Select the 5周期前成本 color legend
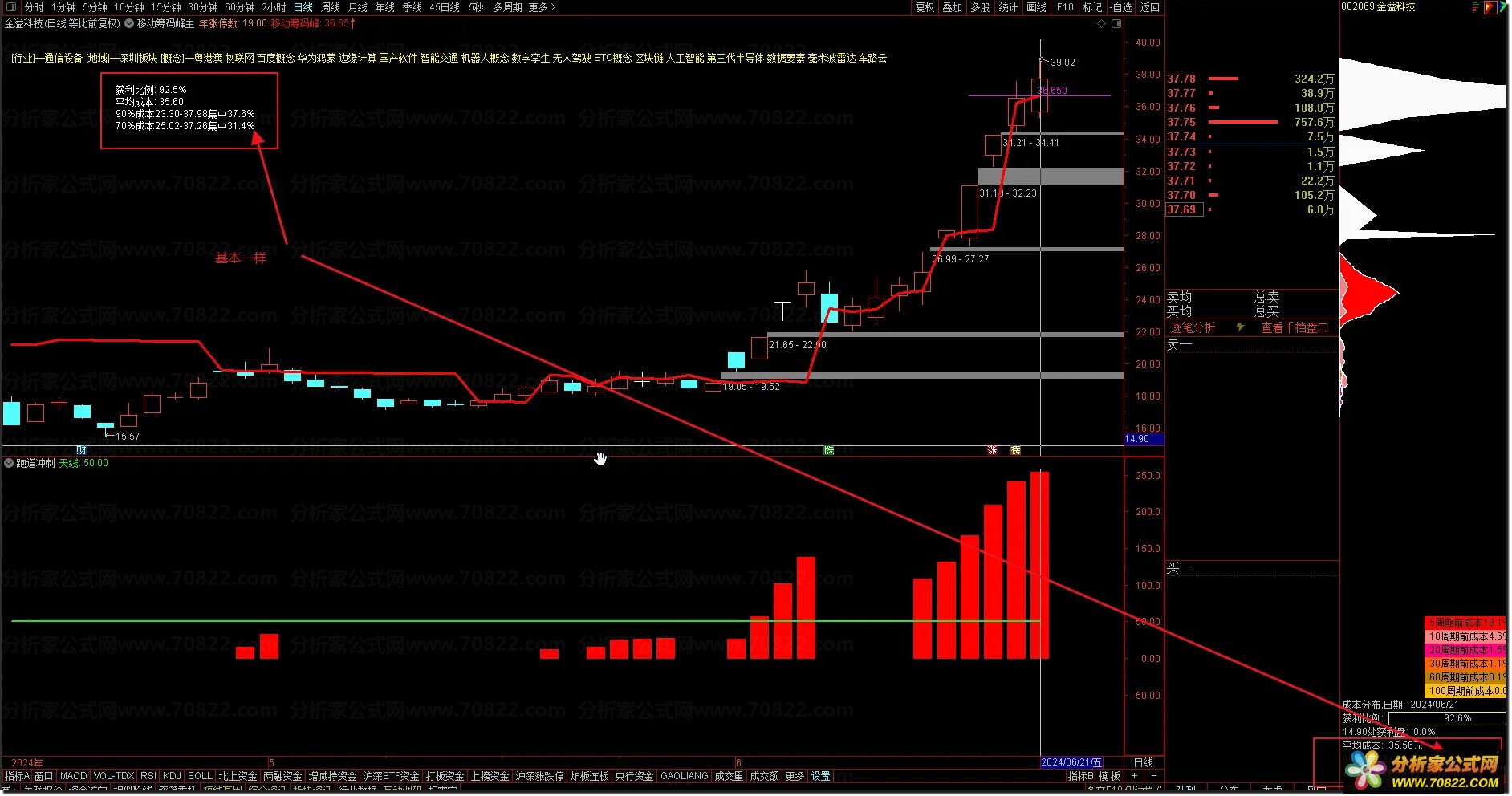The image size is (1512, 796). point(1465,623)
